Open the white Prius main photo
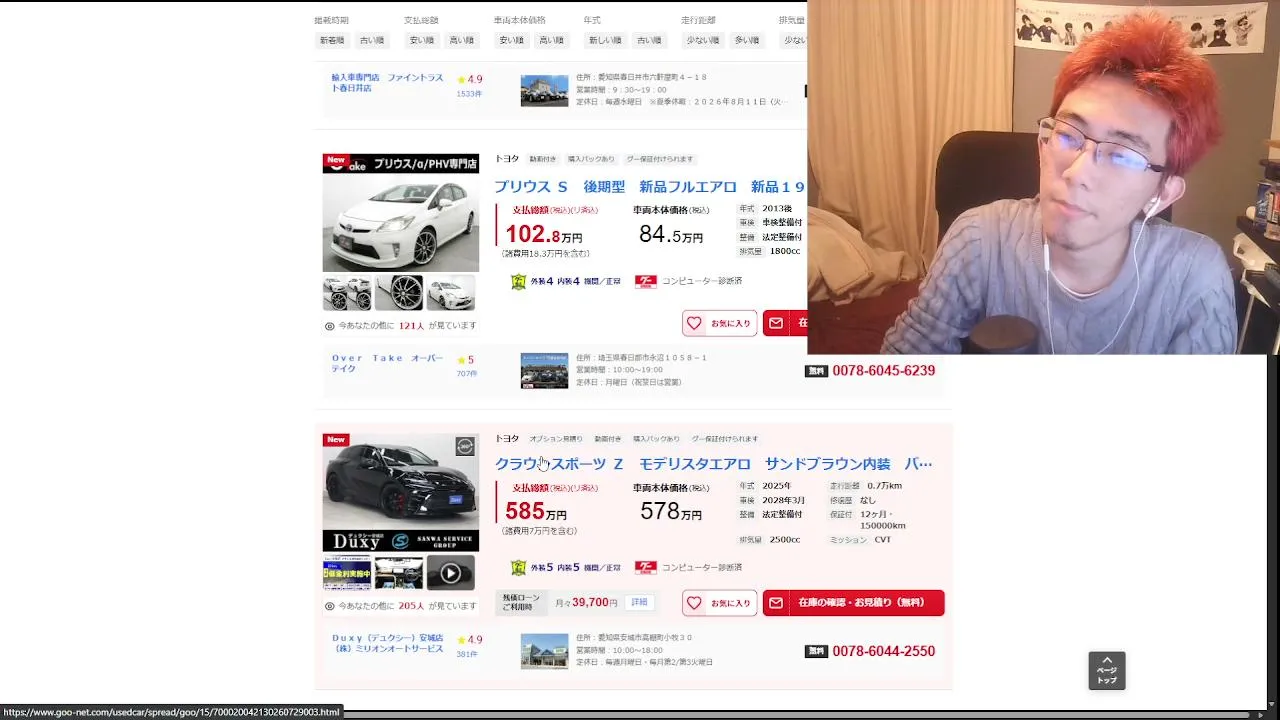 tap(401, 212)
